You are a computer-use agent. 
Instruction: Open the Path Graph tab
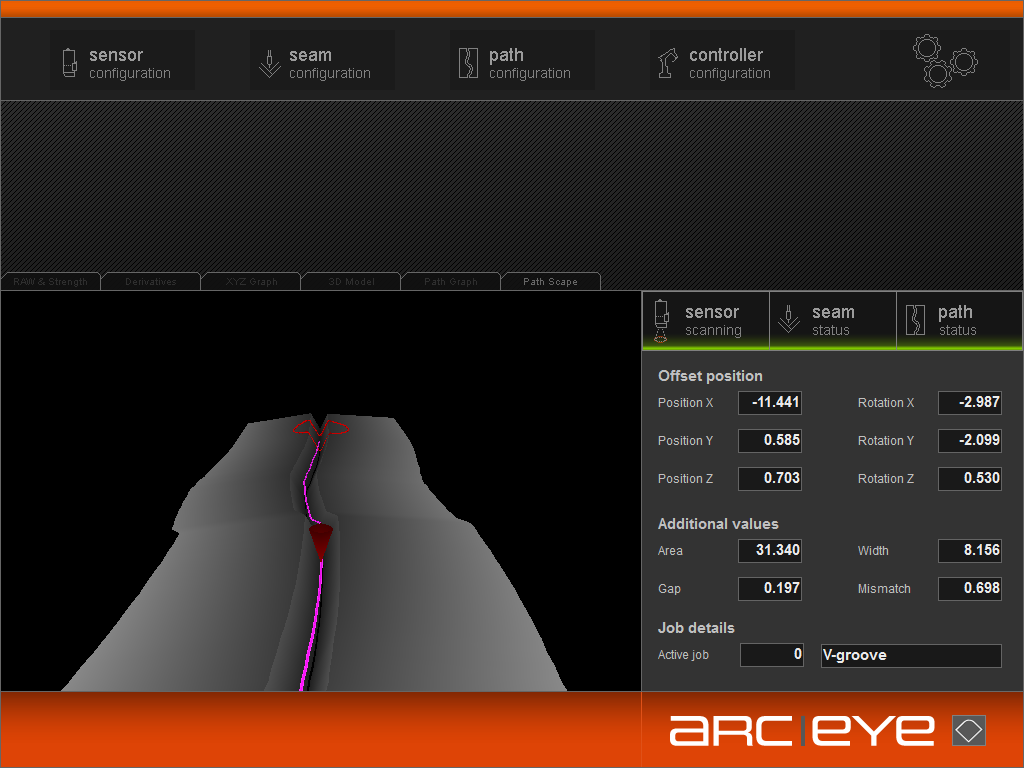coord(451,282)
